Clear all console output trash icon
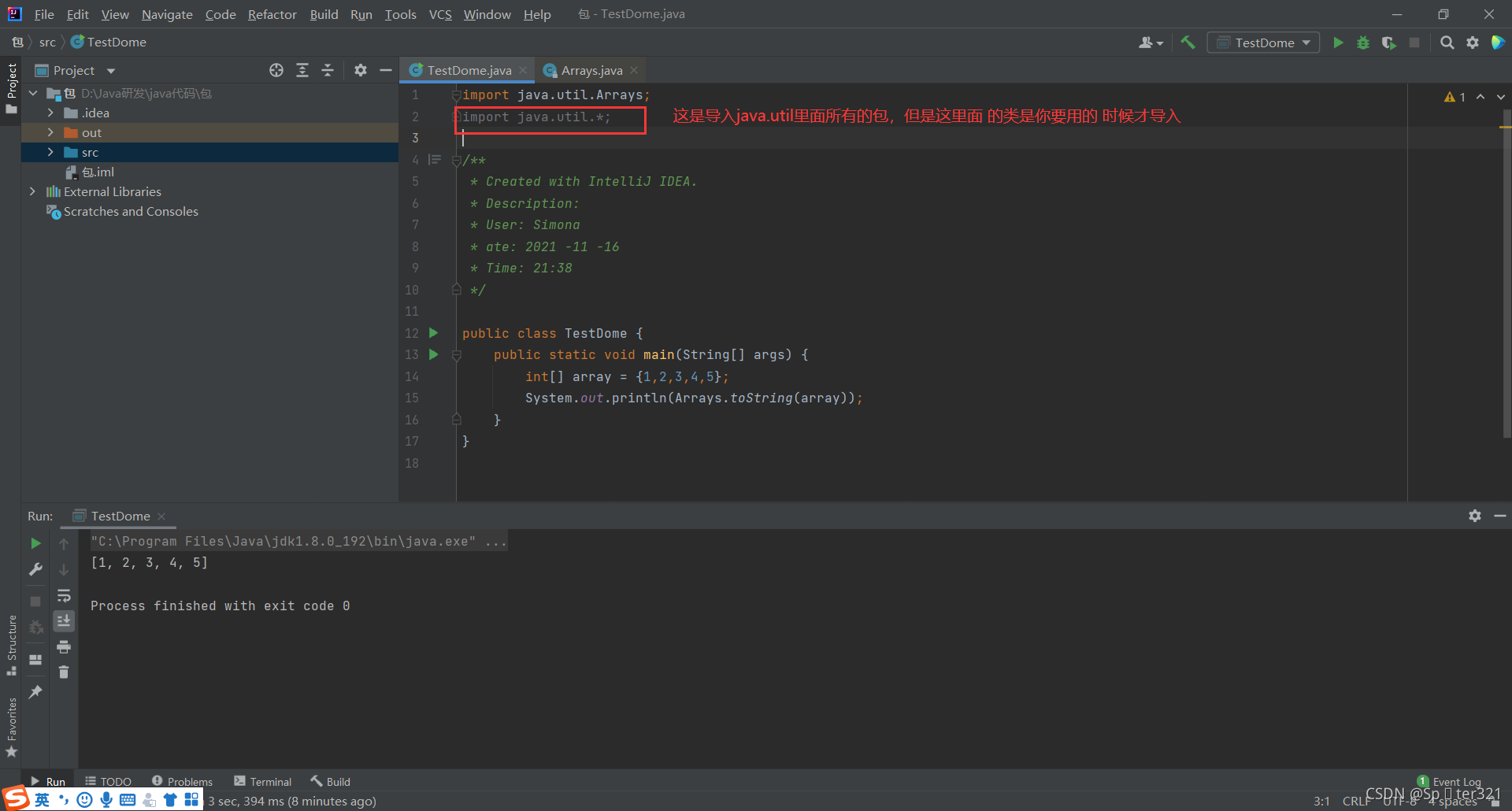 point(64,672)
